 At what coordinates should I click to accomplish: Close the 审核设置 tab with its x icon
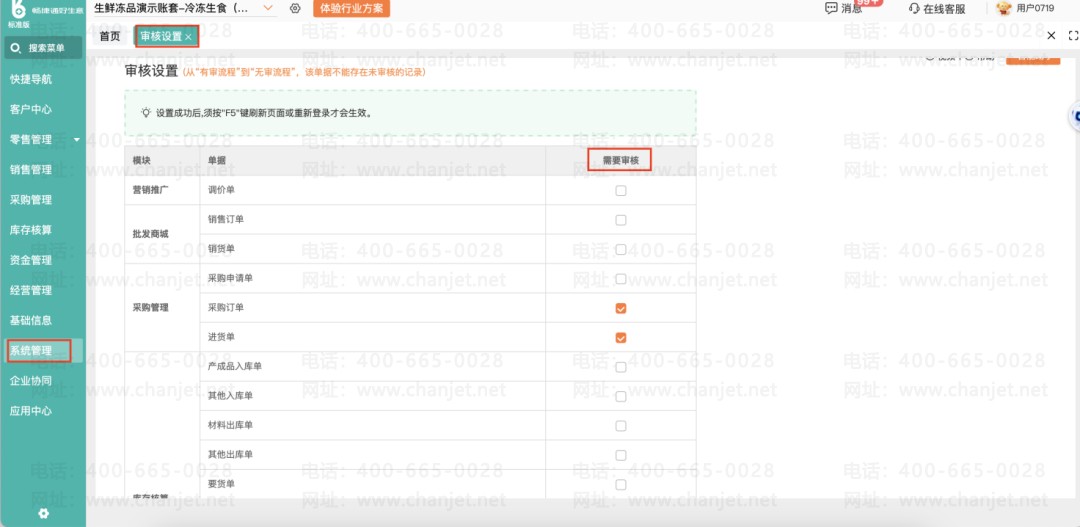188,37
